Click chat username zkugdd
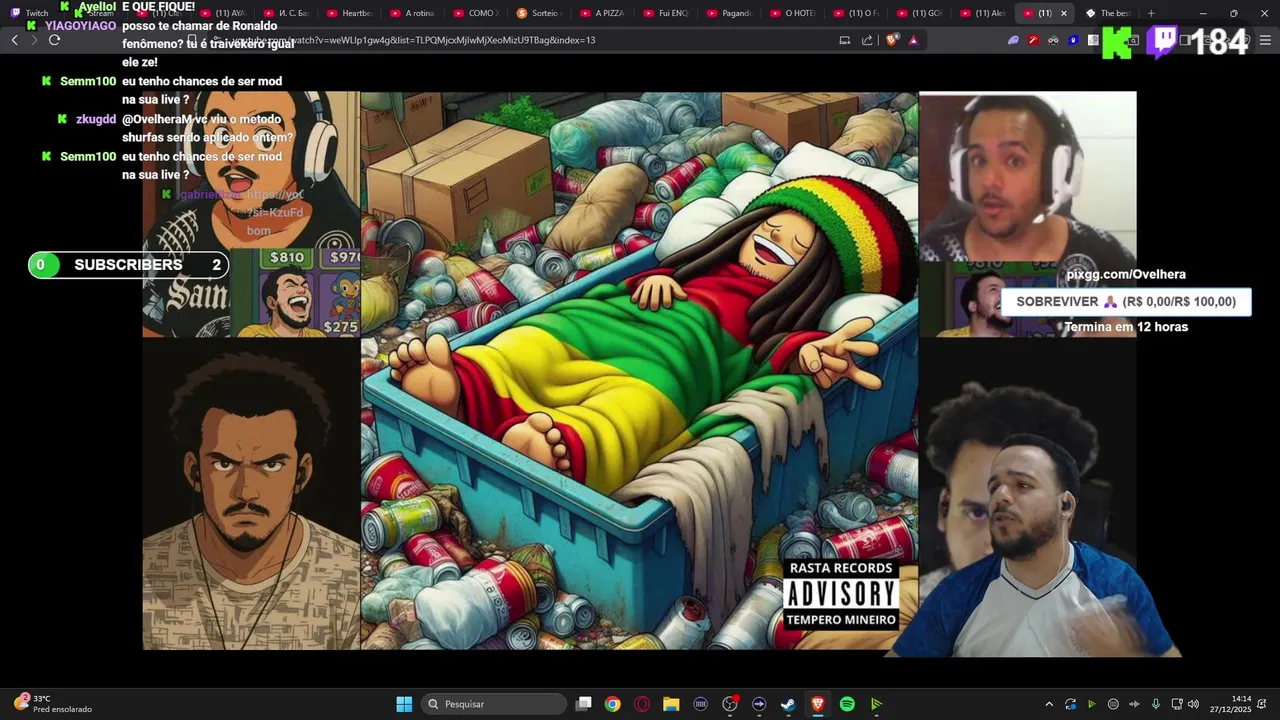Viewport: 1280px width, 720px height. tap(96, 119)
